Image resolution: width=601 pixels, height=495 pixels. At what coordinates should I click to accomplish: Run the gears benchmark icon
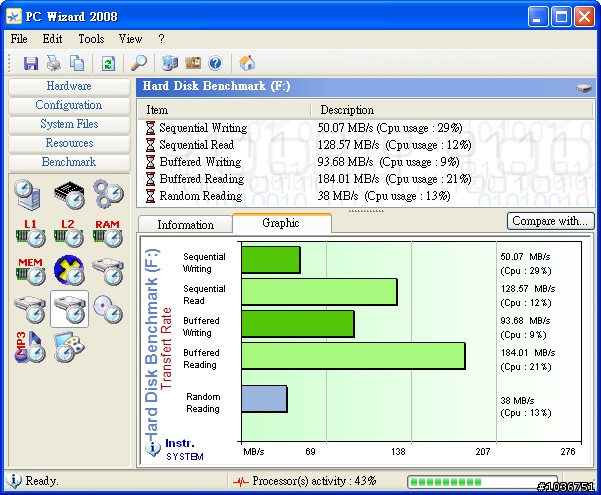(108, 194)
